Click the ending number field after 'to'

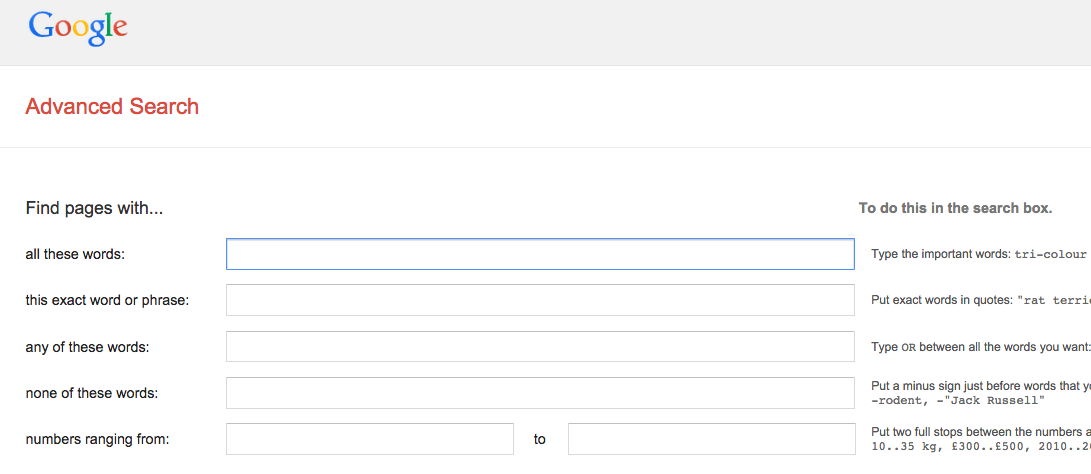pyautogui.click(x=712, y=439)
